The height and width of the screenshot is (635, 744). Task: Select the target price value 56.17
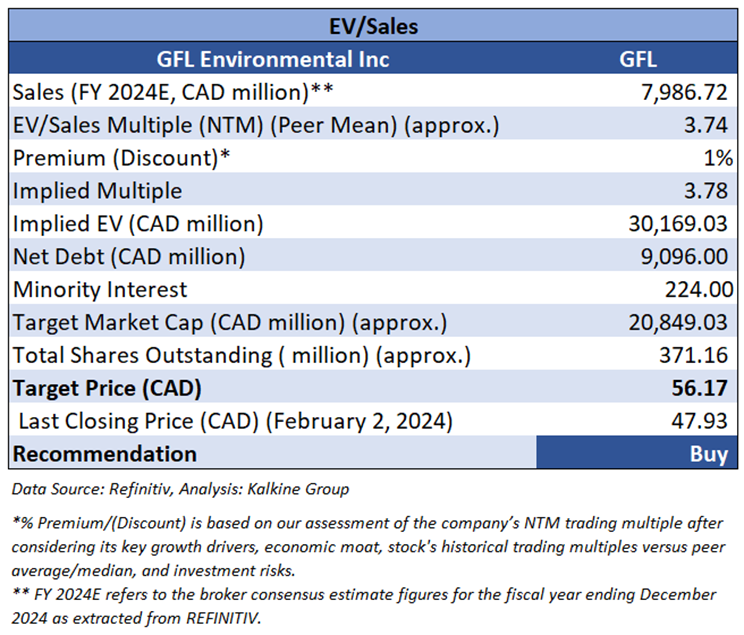[699, 388]
